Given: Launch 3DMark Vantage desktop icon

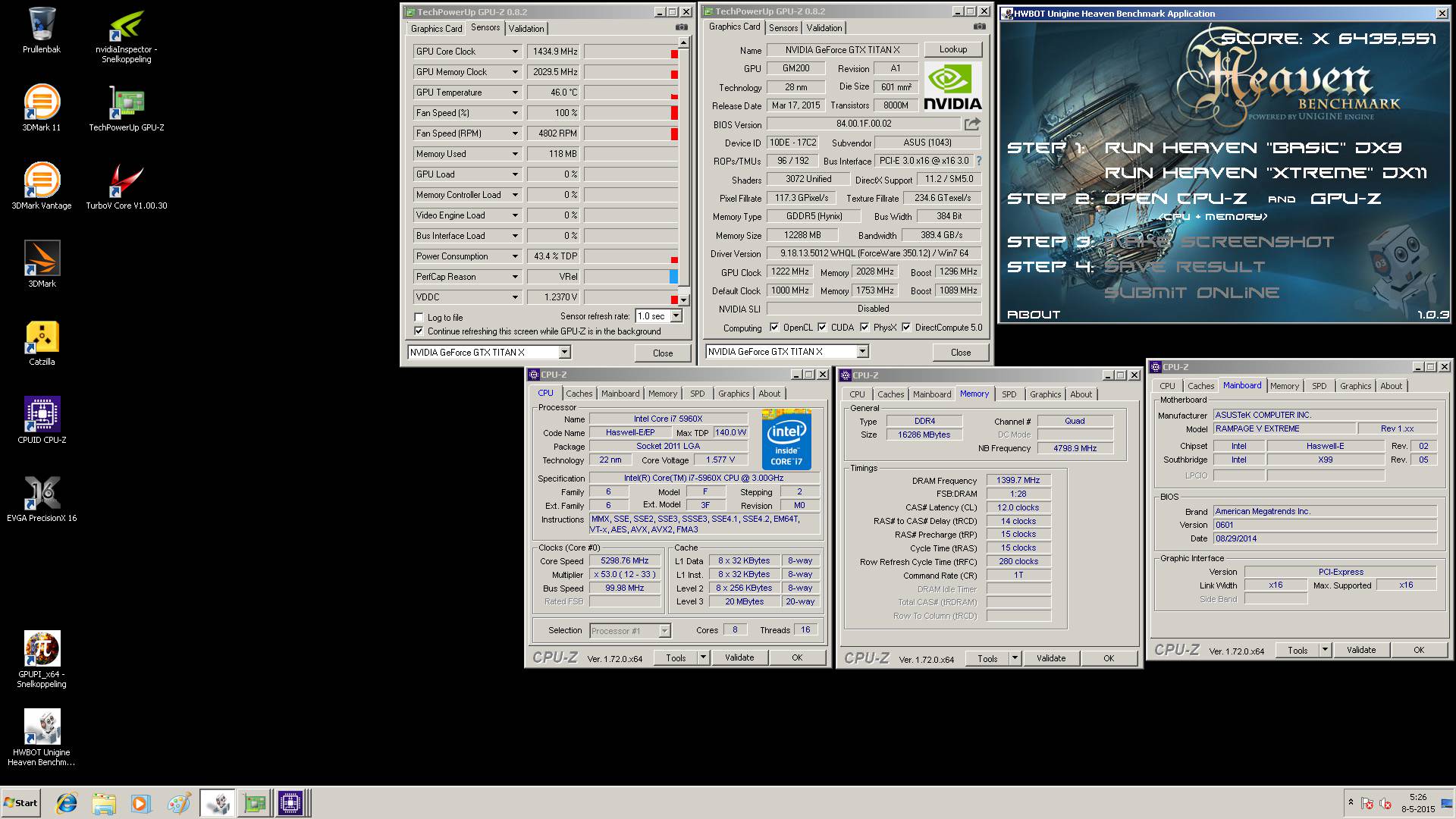Looking at the screenshot, I should (42, 187).
